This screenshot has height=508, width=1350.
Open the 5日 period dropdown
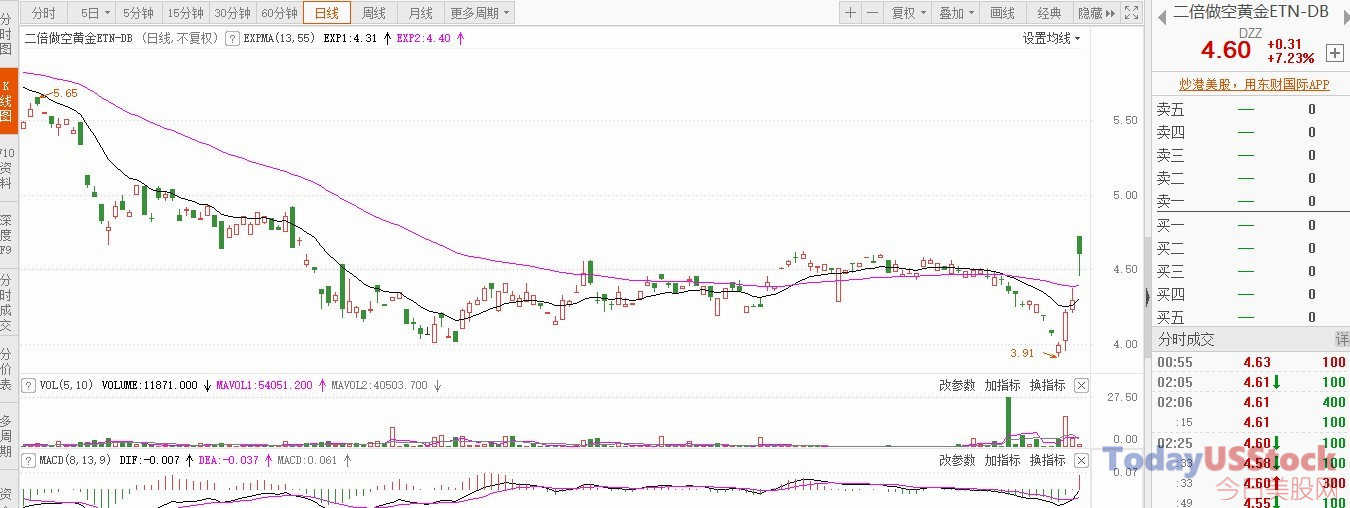point(95,13)
